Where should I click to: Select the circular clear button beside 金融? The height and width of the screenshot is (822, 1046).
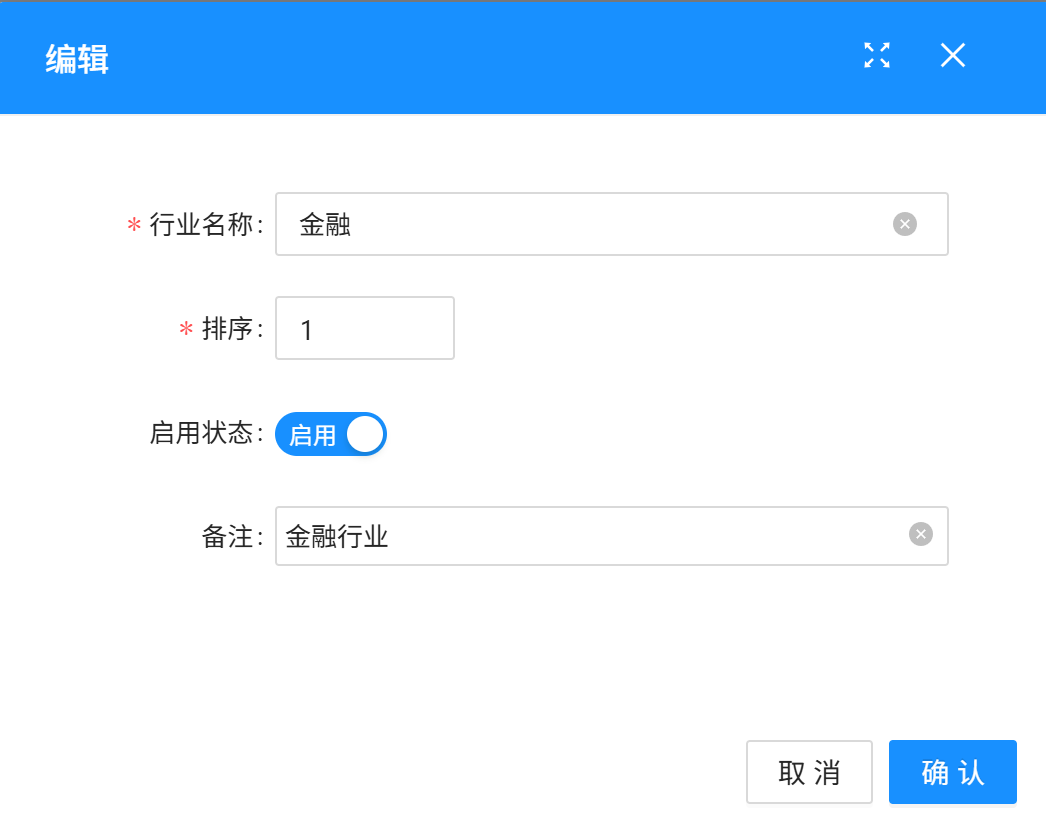click(x=905, y=224)
